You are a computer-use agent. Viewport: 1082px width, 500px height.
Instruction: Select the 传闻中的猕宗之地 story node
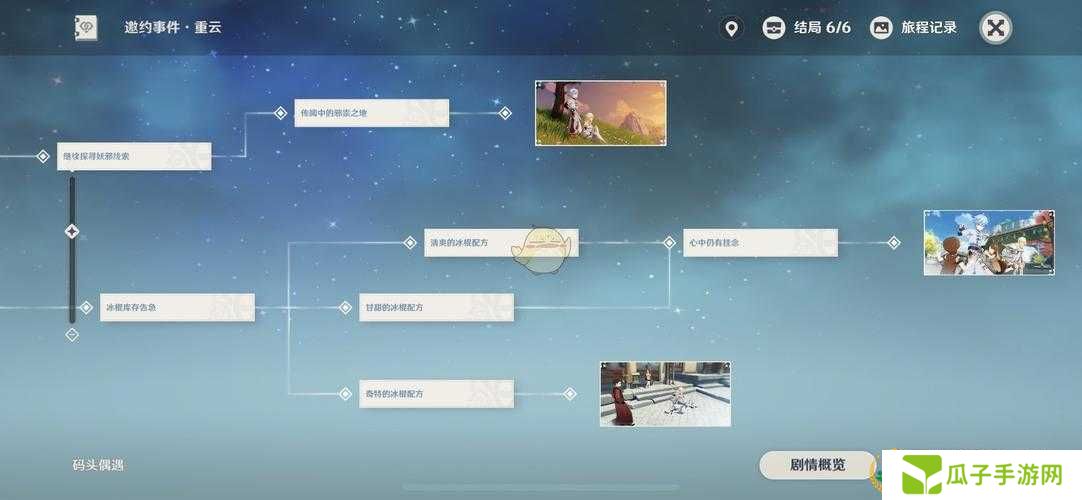tap(371, 113)
